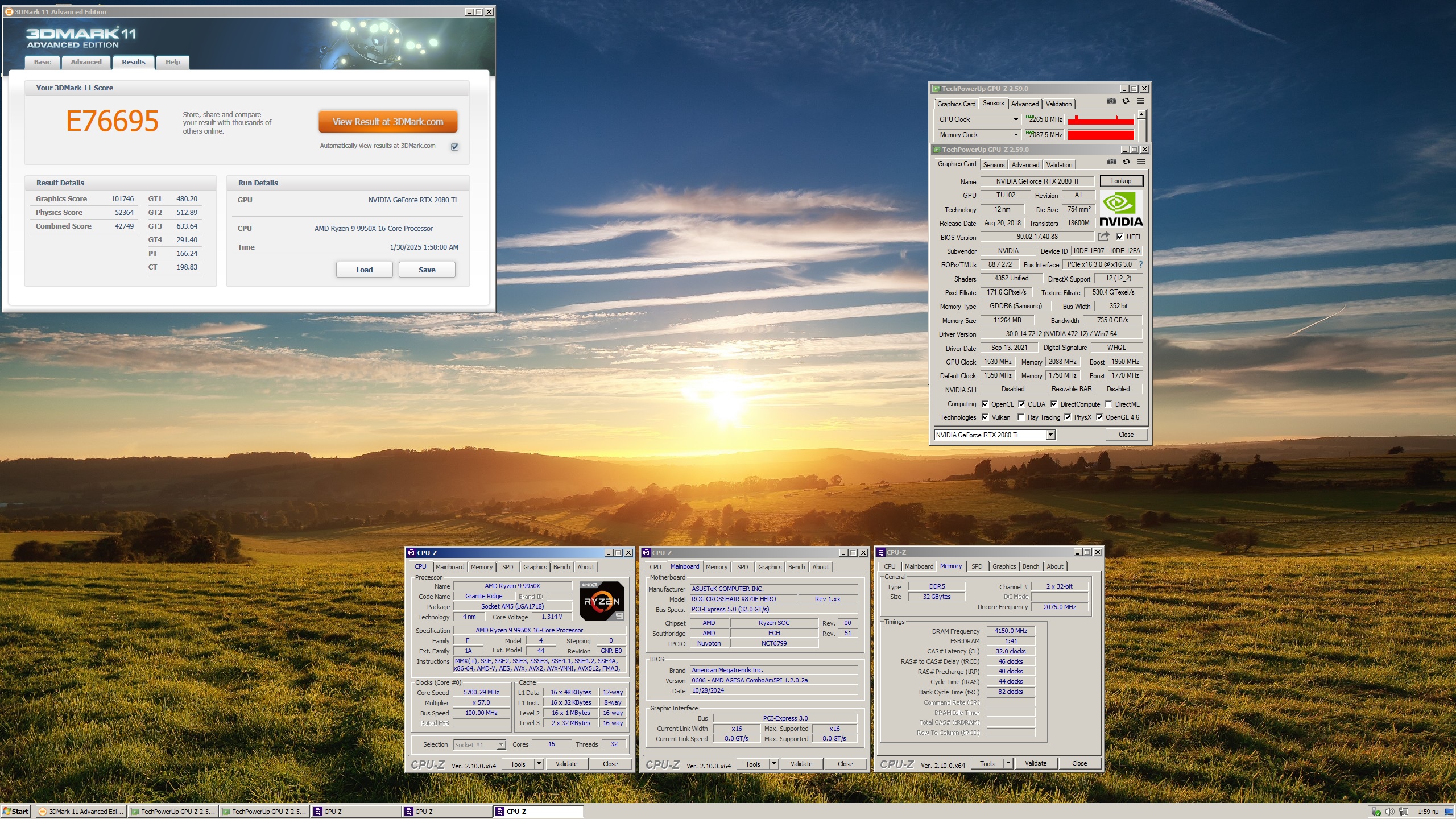This screenshot has width=1456, height=819.
Task: Click the Load button in Run Details
Action: coord(365,270)
